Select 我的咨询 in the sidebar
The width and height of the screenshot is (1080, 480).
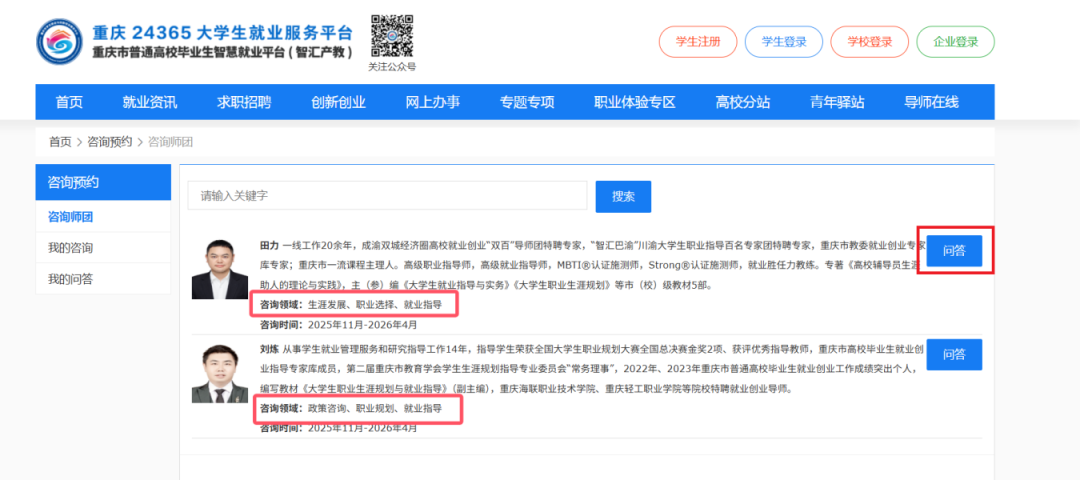point(70,248)
